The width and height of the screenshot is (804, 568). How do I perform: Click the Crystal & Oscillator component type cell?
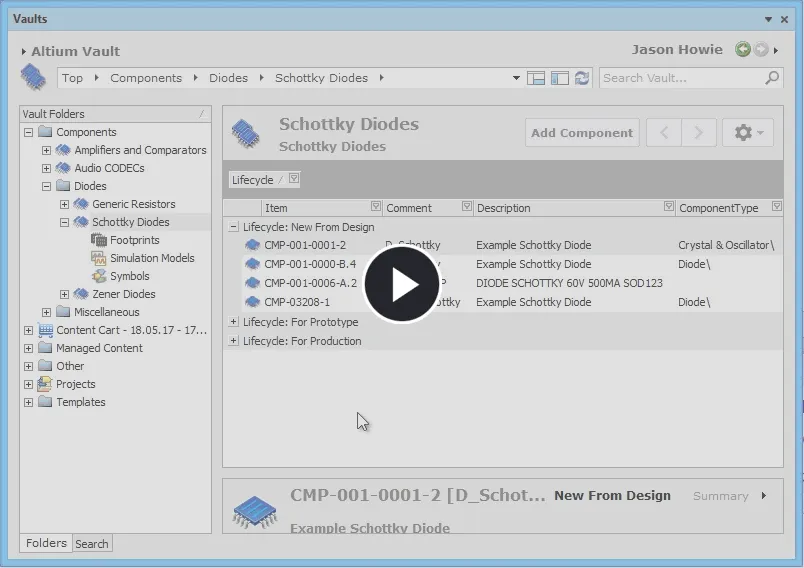coord(726,245)
